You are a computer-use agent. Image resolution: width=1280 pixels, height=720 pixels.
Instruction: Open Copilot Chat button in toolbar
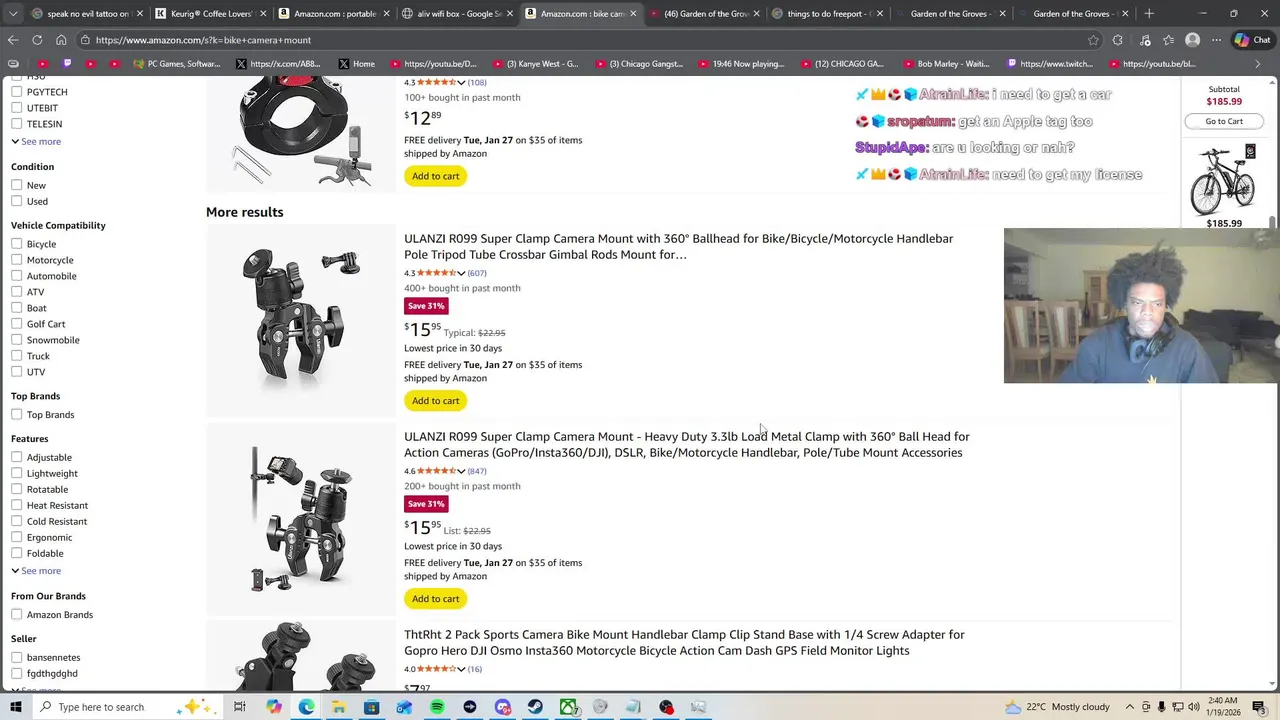pyautogui.click(x=1253, y=40)
